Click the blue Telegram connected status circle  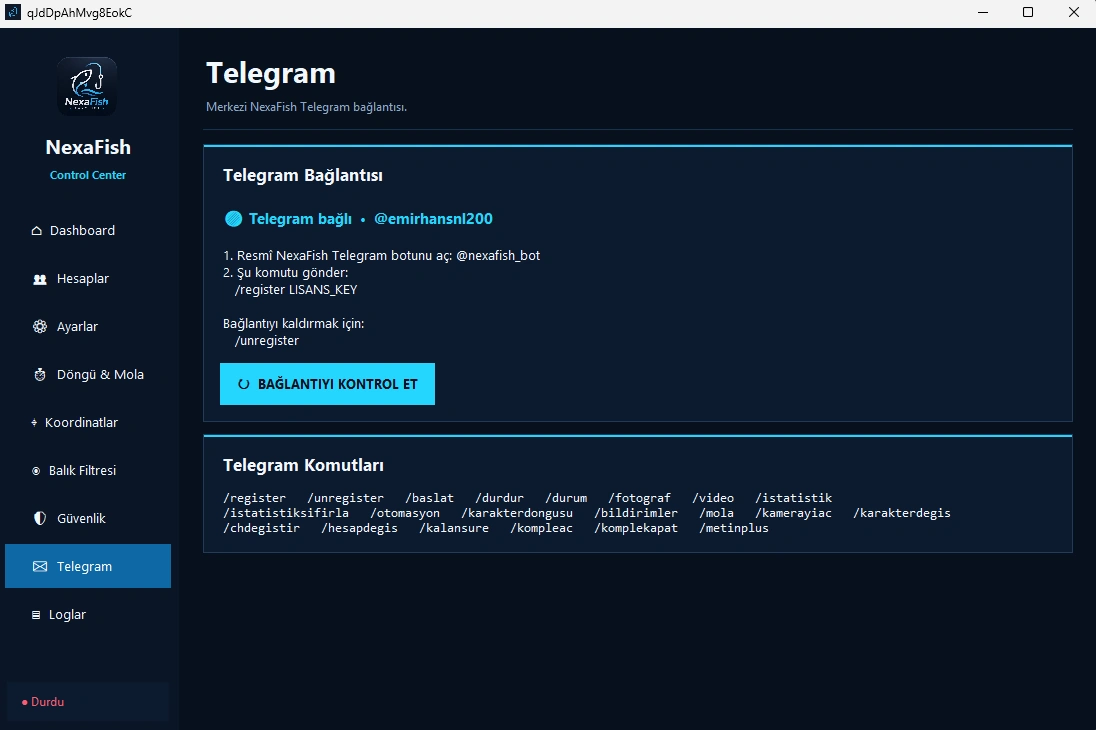click(x=233, y=219)
